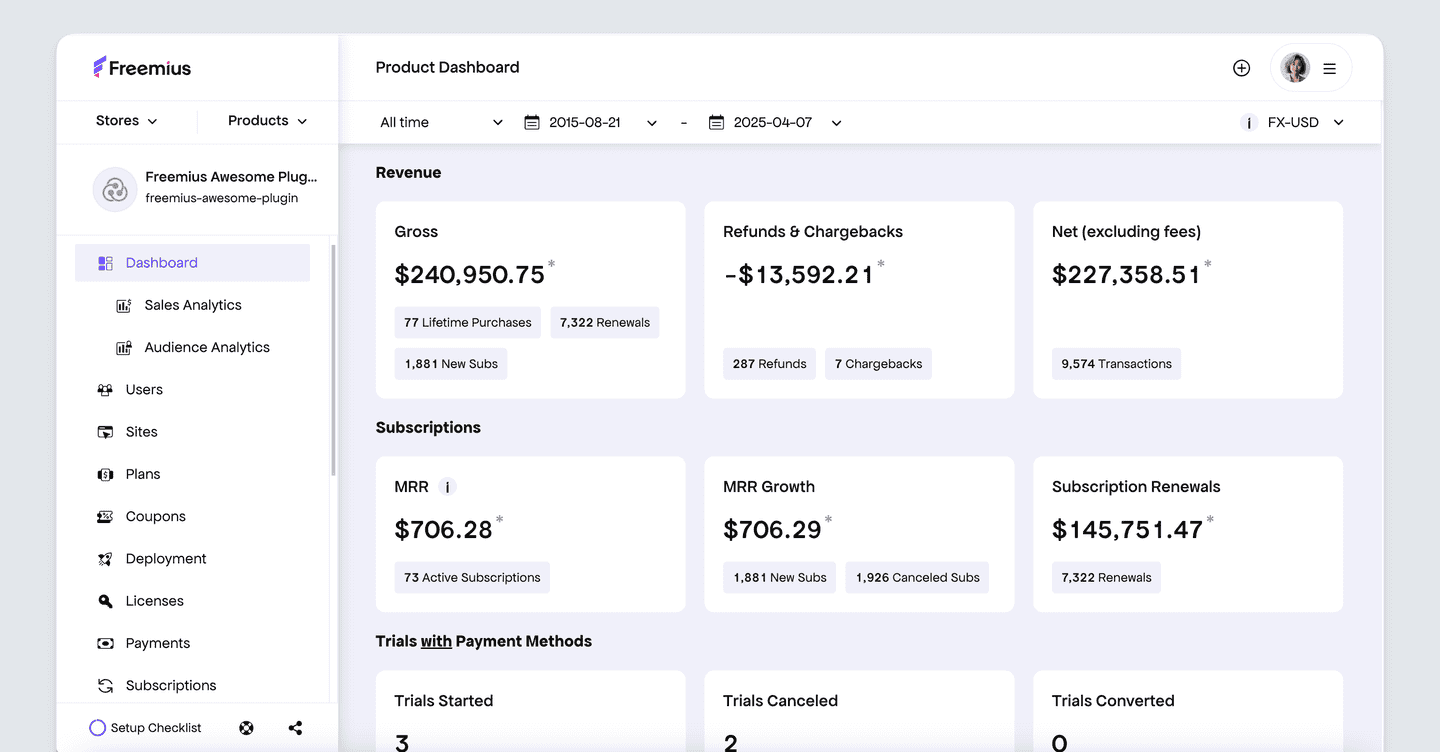Expand the Products dropdown
Screen dimensions: 1440x752
click(267, 121)
